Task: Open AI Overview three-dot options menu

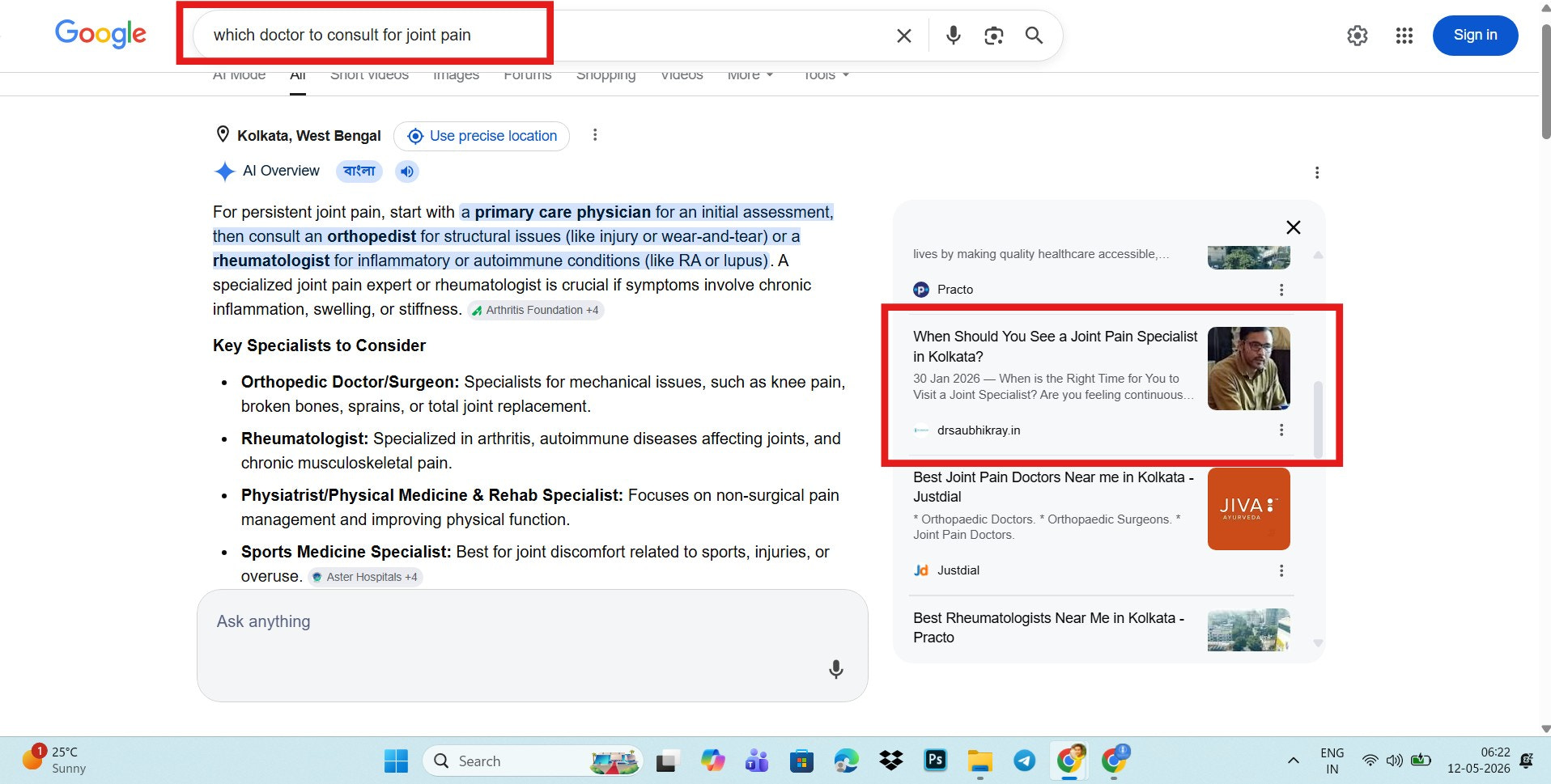Action: click(x=1317, y=172)
